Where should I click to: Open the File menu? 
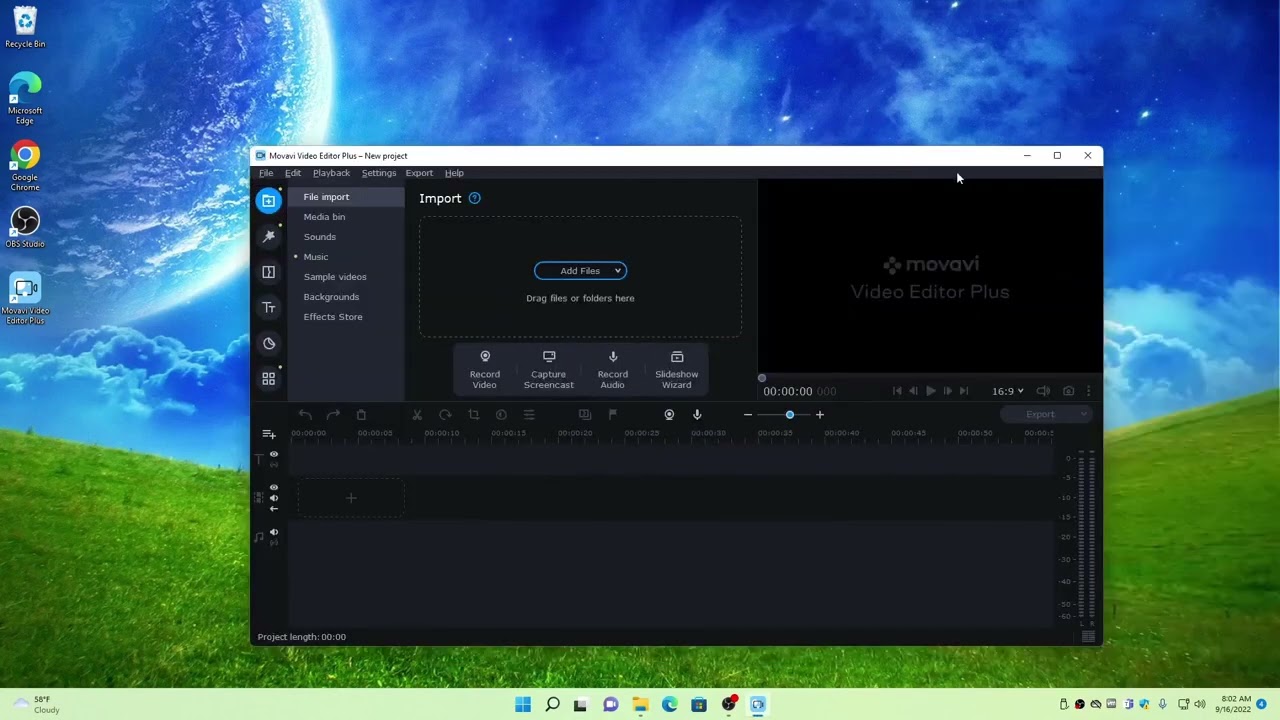pyautogui.click(x=266, y=173)
